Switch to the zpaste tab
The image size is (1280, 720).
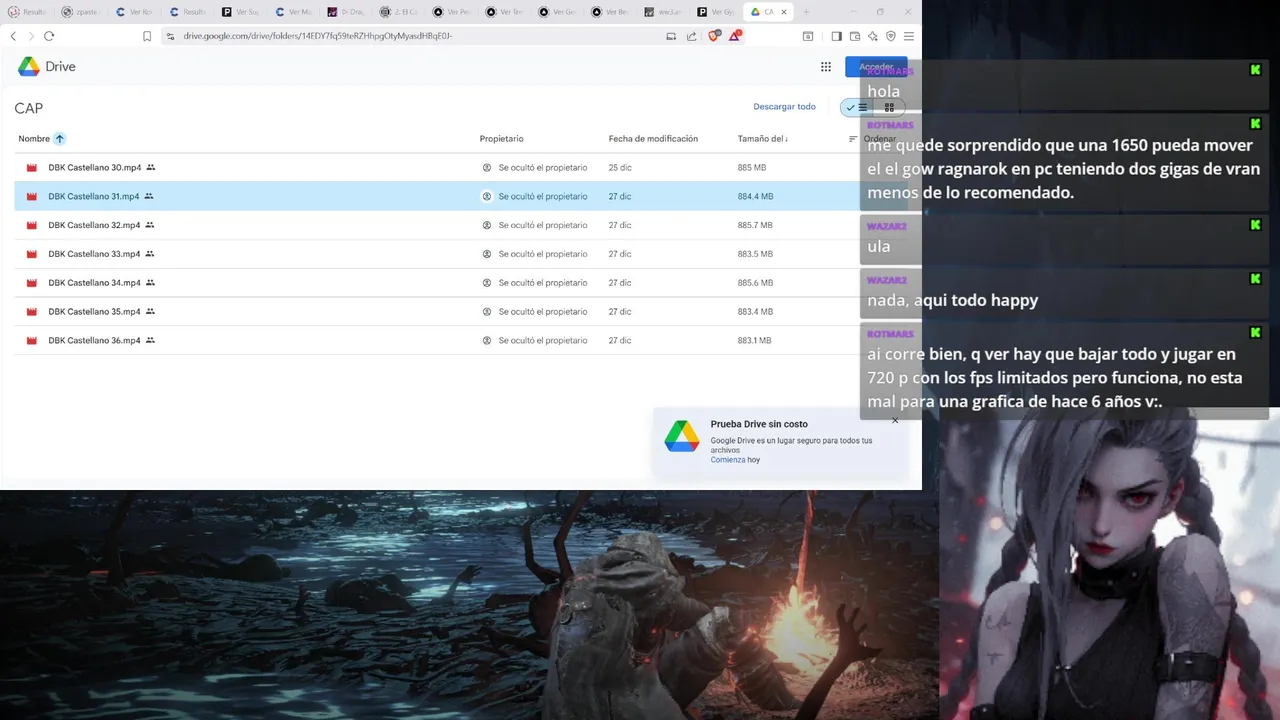81,12
